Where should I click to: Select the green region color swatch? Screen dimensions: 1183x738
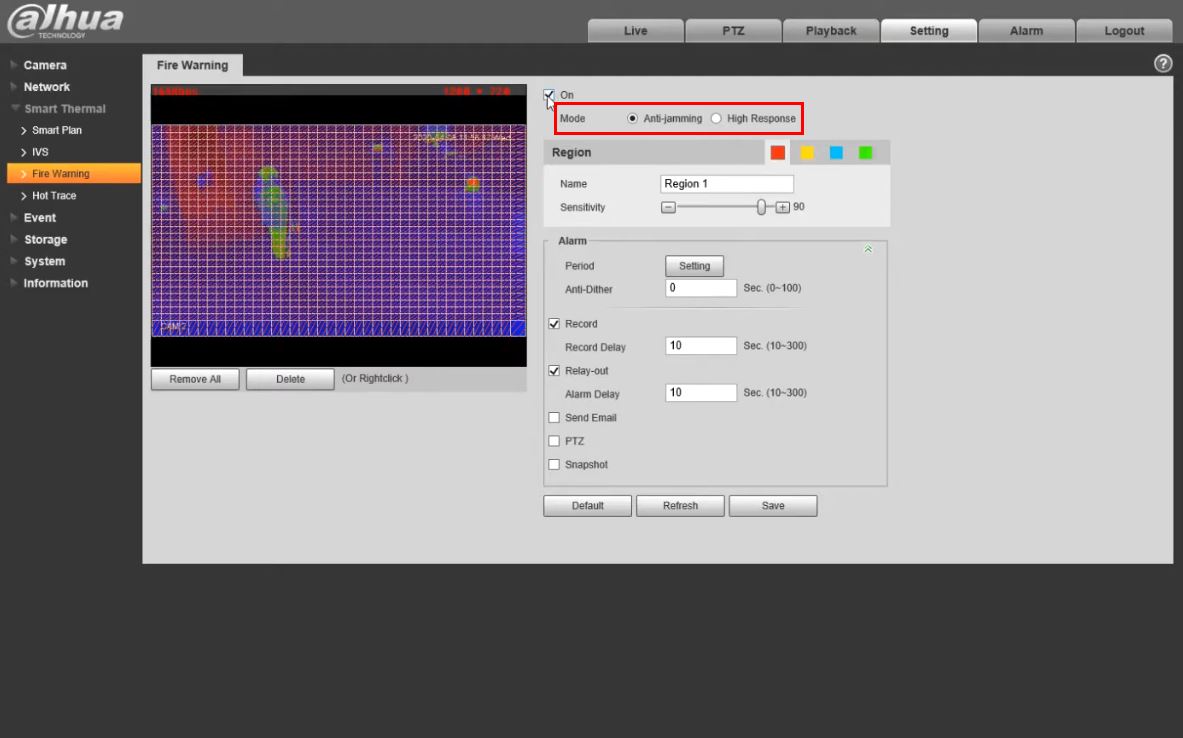[865, 152]
